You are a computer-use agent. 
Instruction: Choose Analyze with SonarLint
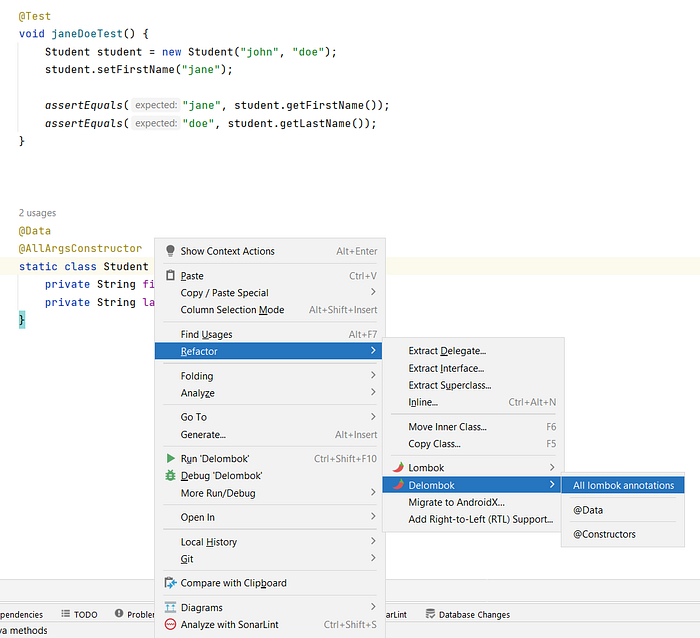coord(270,625)
